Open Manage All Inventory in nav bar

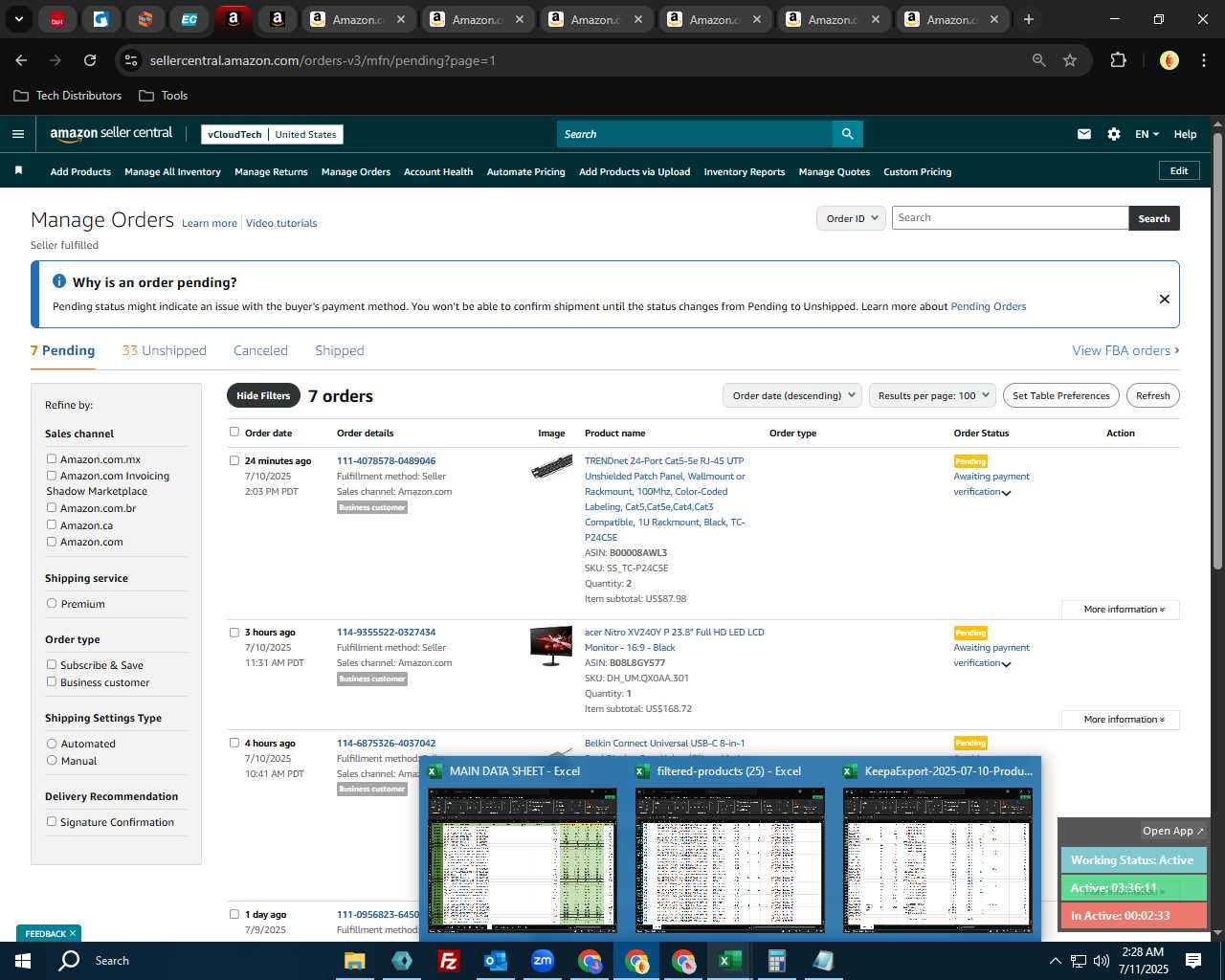click(172, 171)
